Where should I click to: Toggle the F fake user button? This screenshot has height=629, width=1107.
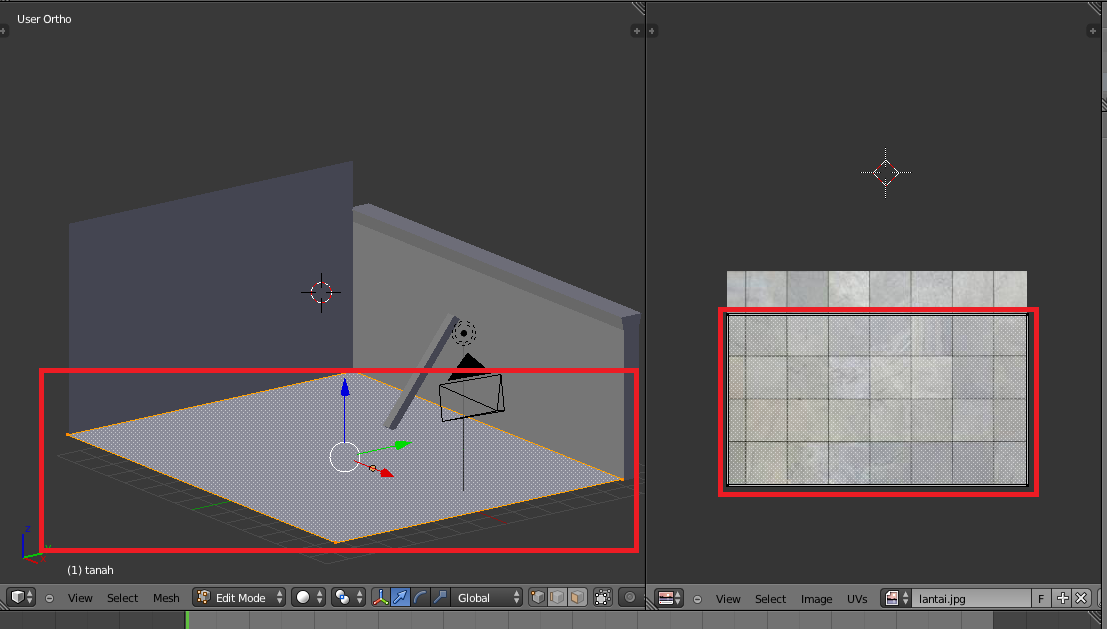(1041, 598)
